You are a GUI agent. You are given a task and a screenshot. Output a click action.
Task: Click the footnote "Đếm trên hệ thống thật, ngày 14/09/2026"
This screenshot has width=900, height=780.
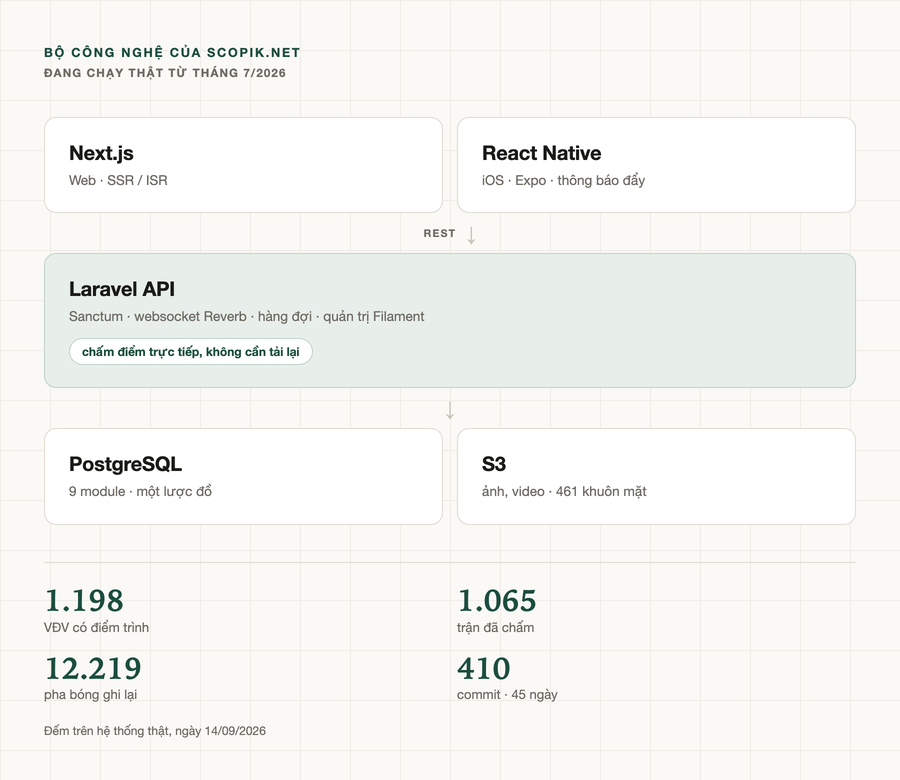155,731
